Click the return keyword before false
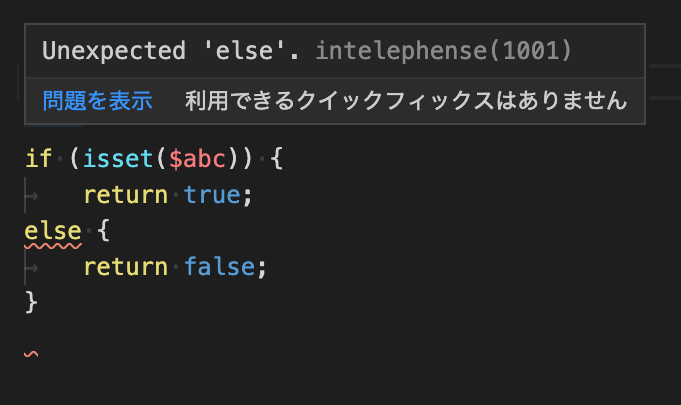 pyautogui.click(x=126, y=267)
